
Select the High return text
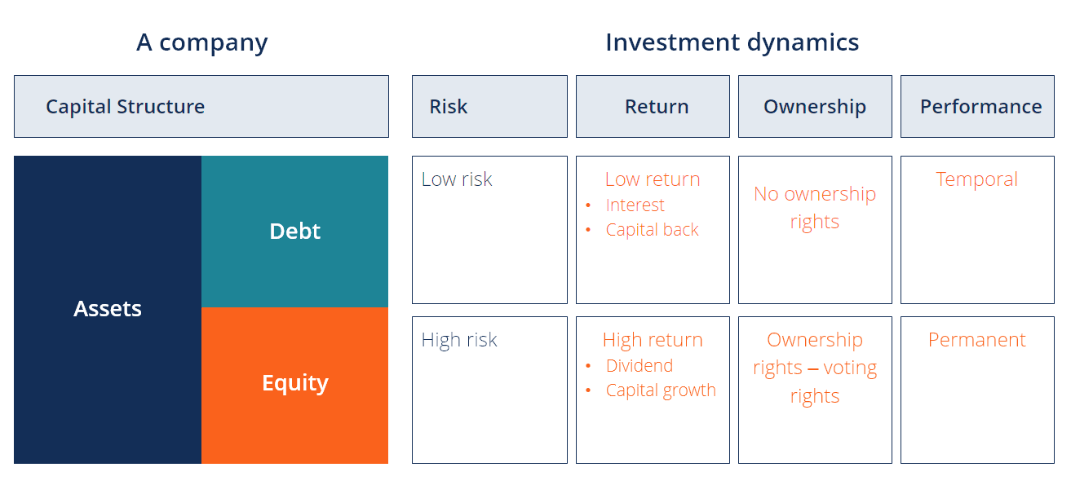click(x=653, y=340)
